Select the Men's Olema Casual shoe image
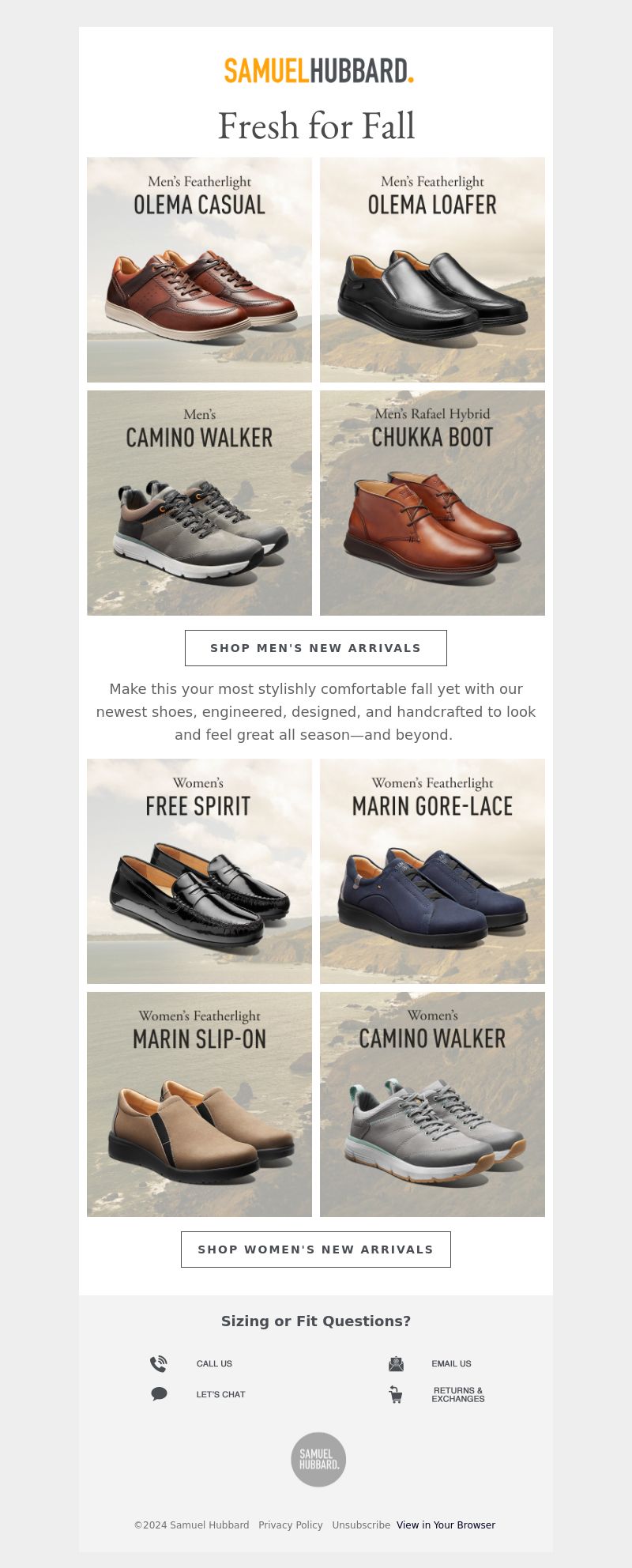 [199, 269]
